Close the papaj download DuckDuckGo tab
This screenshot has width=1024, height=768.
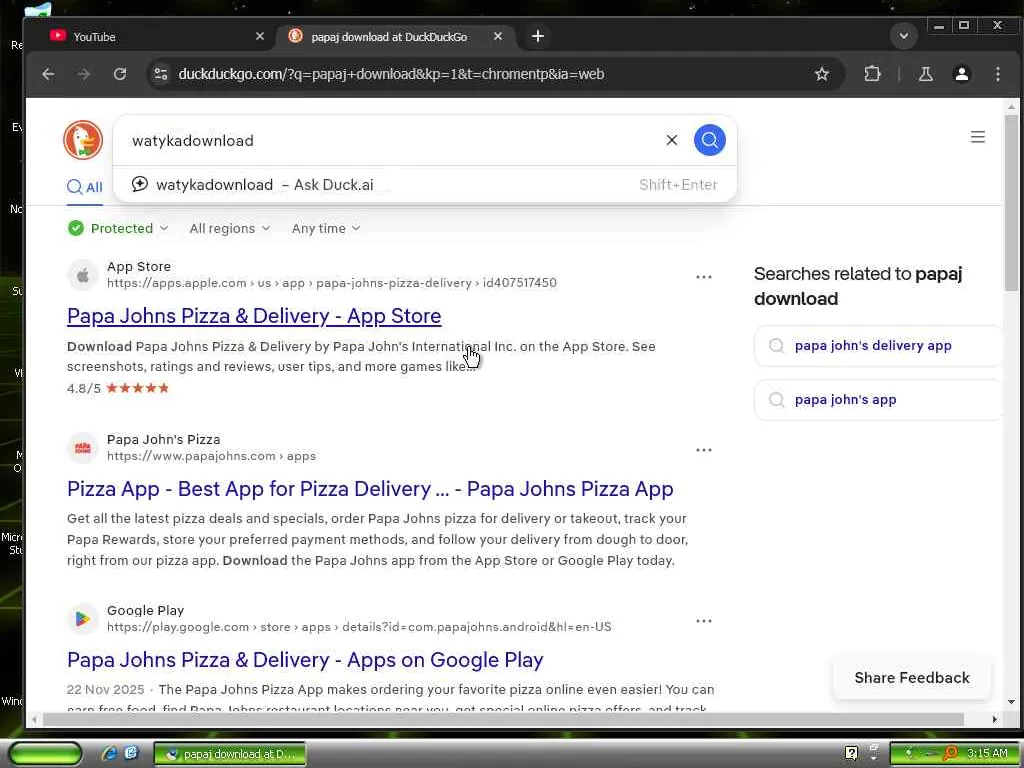pos(498,37)
